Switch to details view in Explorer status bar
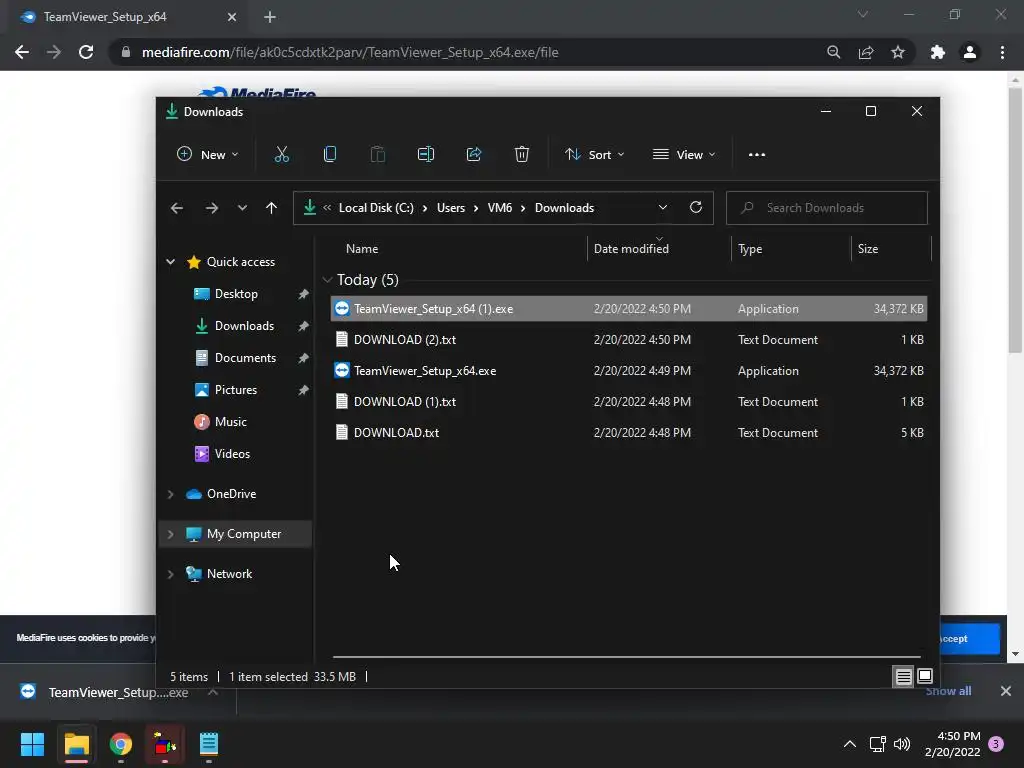This screenshot has height=768, width=1024. click(x=903, y=677)
